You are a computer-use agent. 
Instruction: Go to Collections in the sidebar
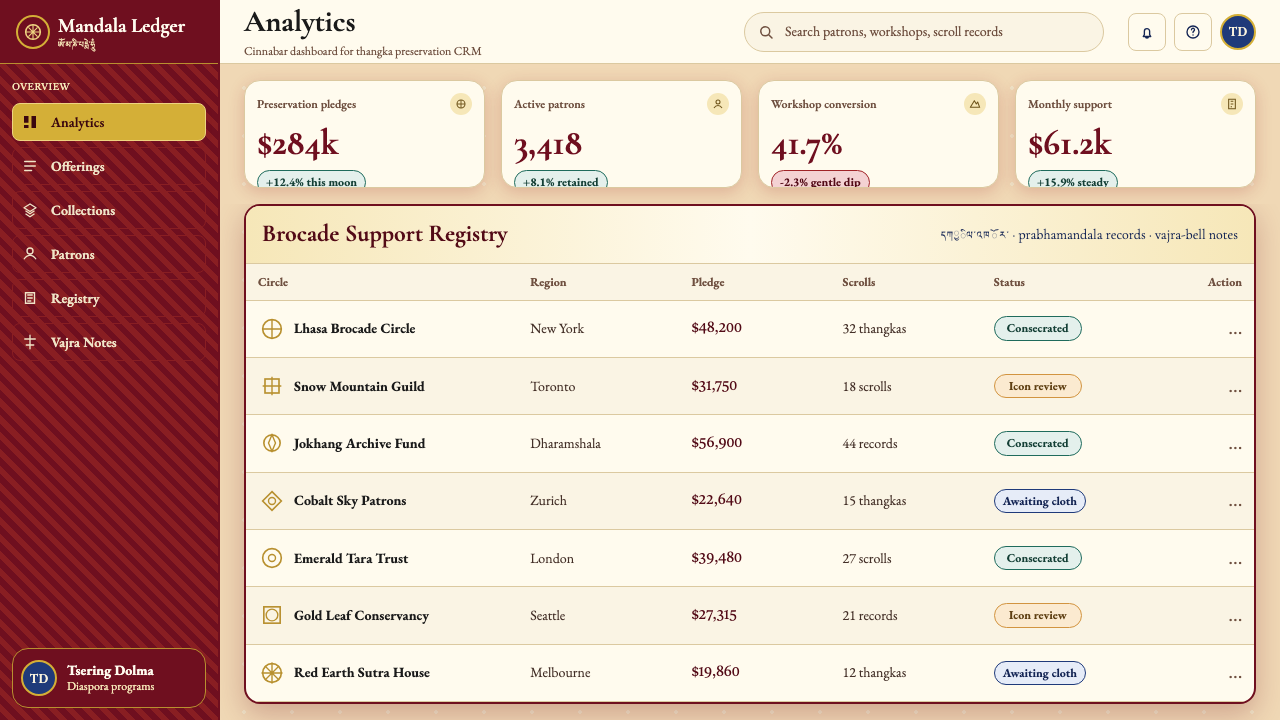coord(109,210)
